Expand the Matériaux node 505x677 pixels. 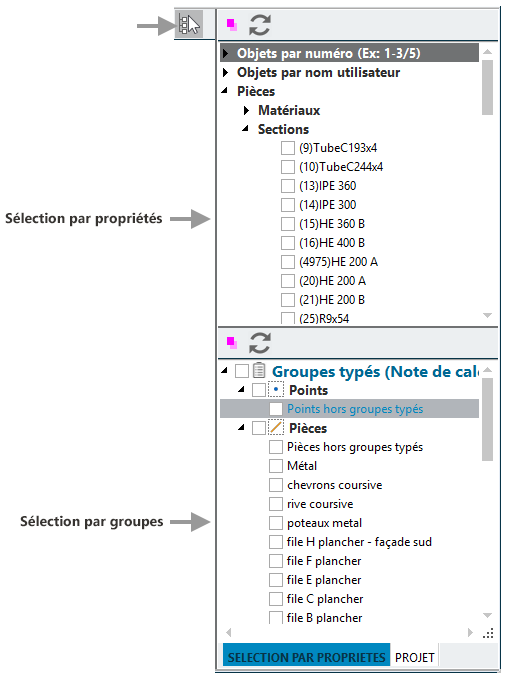point(246,110)
